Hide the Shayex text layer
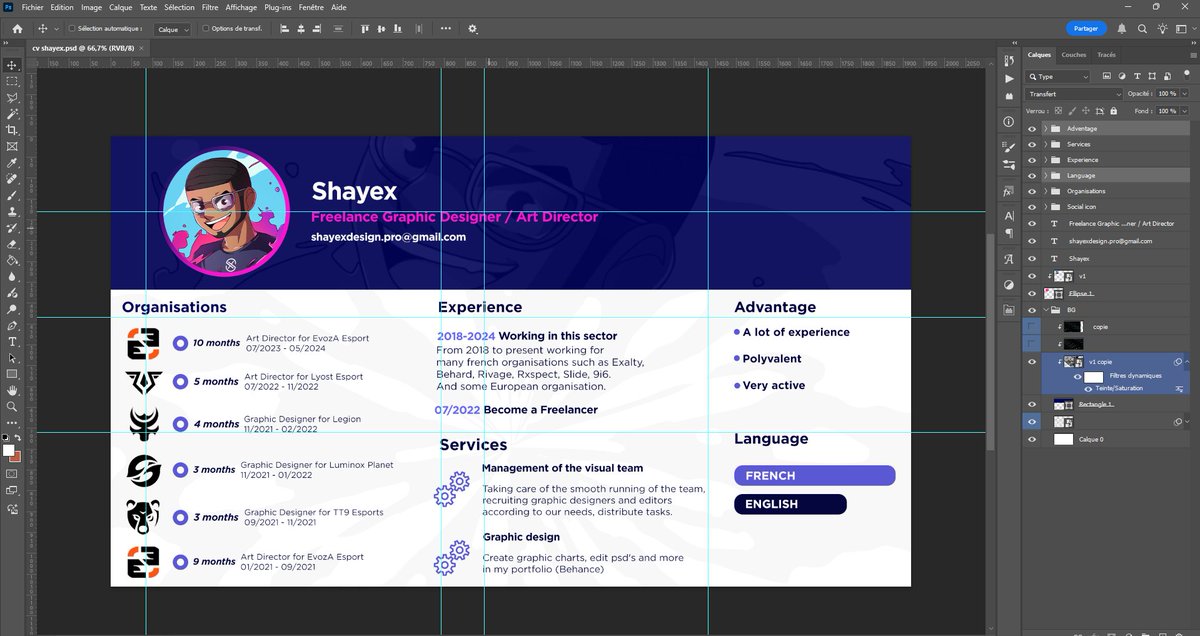1200x636 pixels. tap(1032, 258)
